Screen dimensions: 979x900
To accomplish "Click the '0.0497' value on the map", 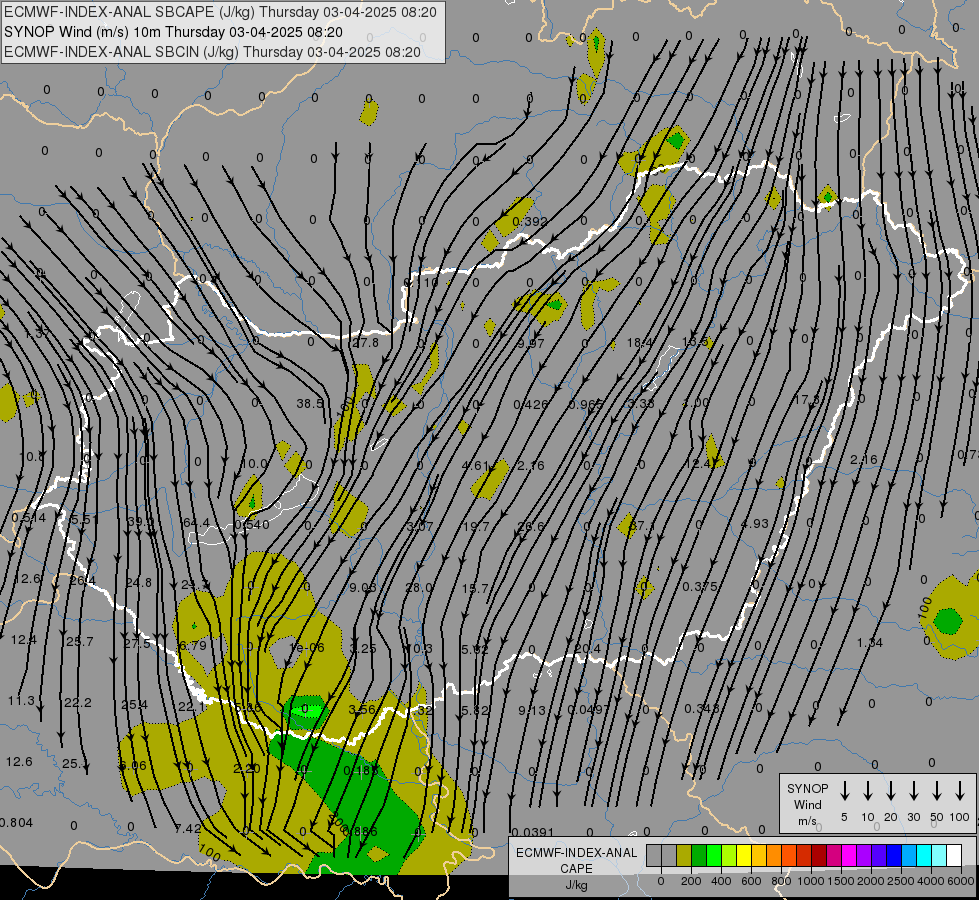I will (588, 710).
